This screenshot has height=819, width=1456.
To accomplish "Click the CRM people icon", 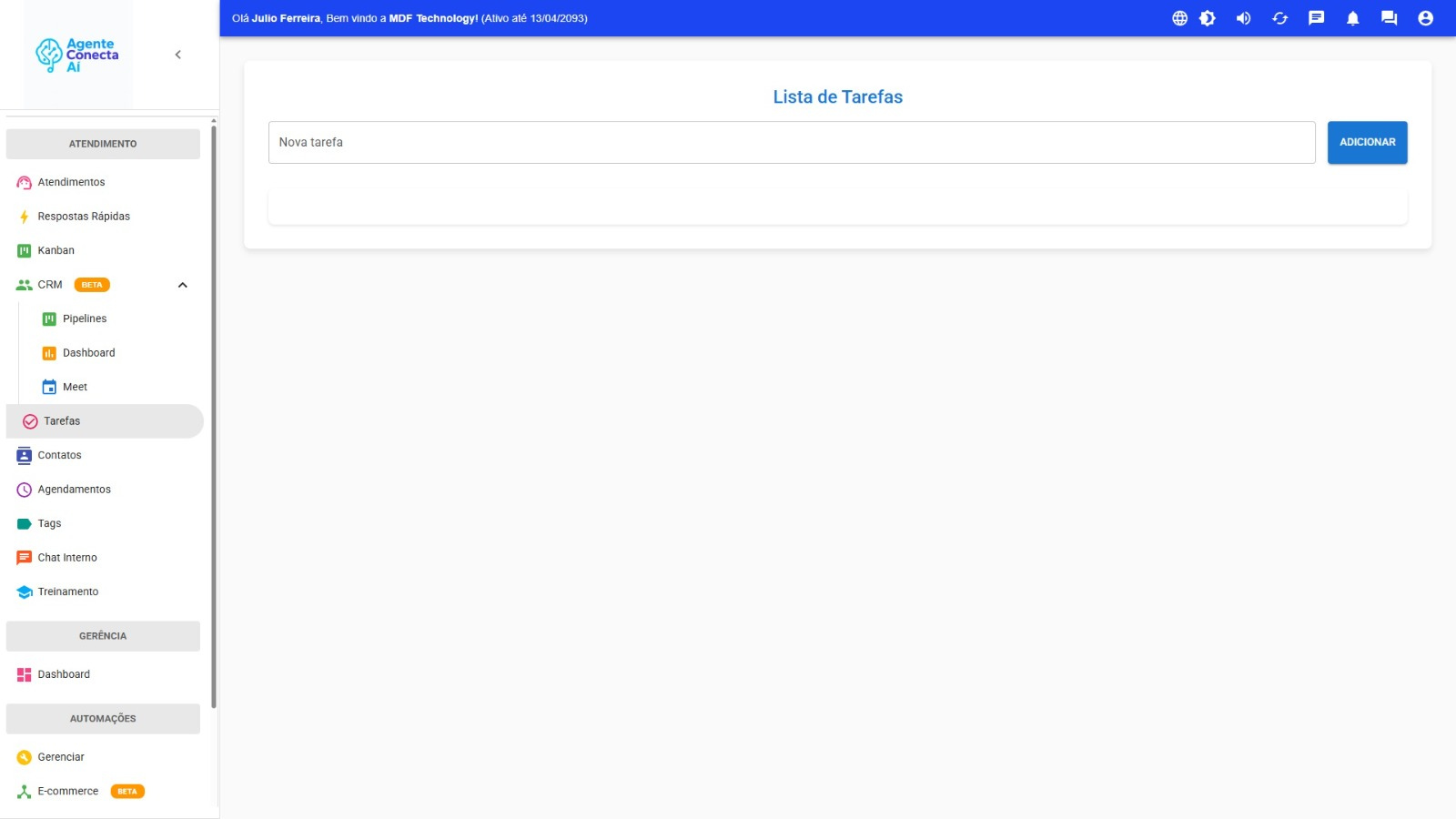I will [25, 285].
